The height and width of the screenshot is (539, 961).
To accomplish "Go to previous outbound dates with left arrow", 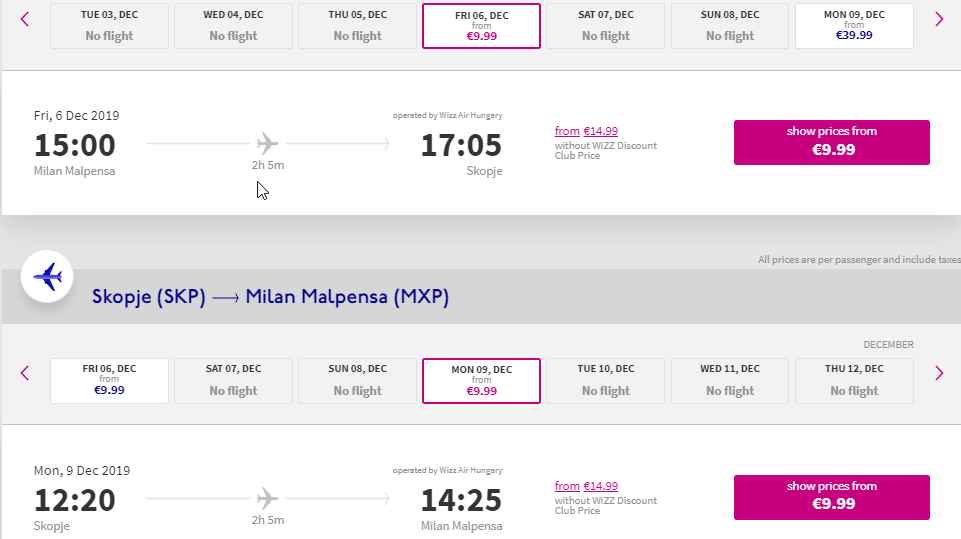I will point(25,19).
